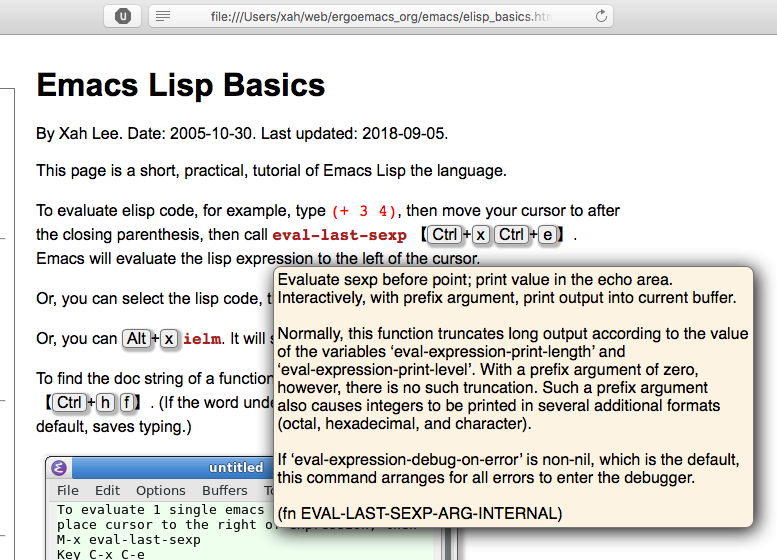
Task: Click the author and date line
Action: click(242, 133)
